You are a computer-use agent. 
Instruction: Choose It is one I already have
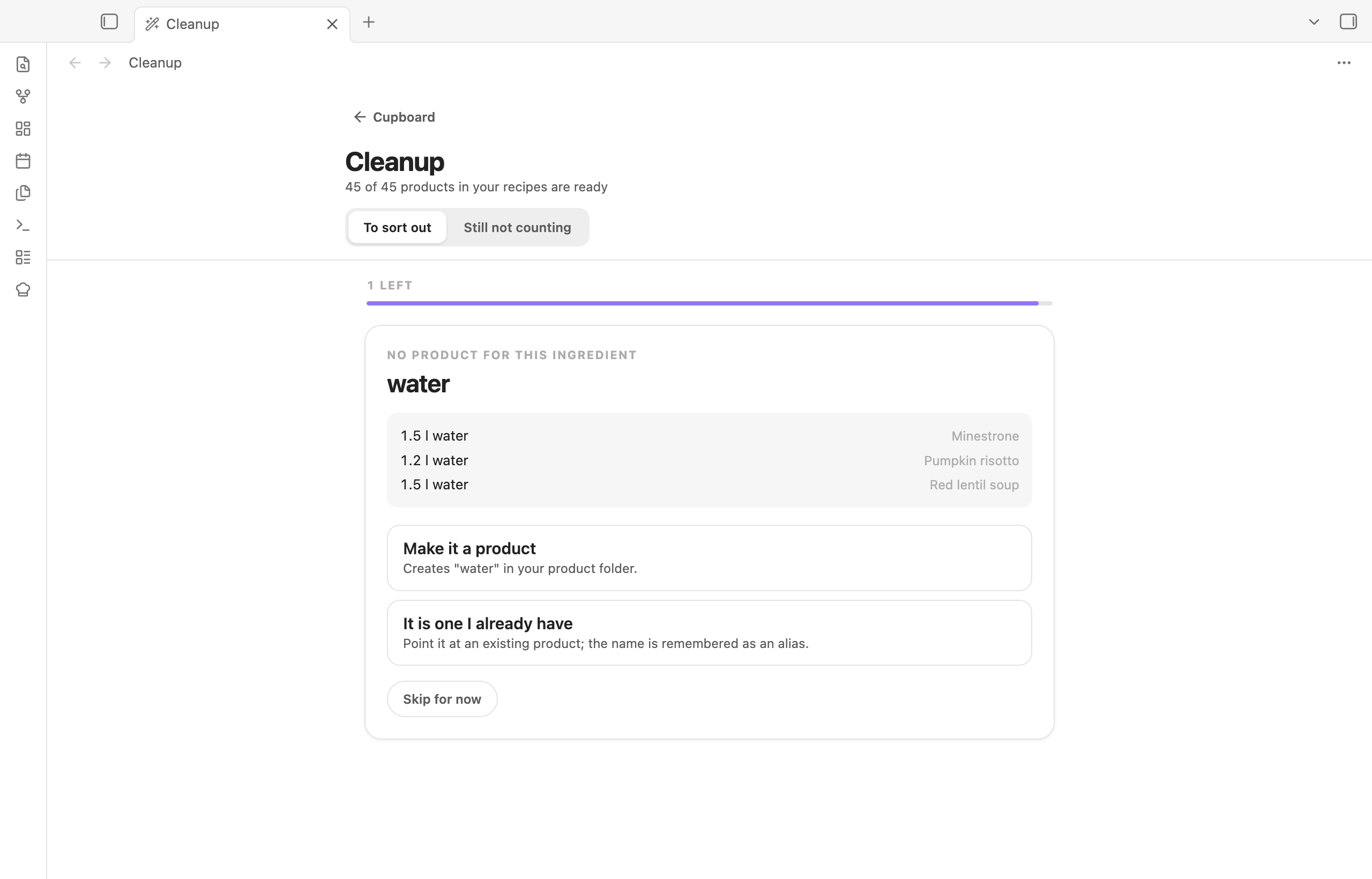(x=710, y=632)
